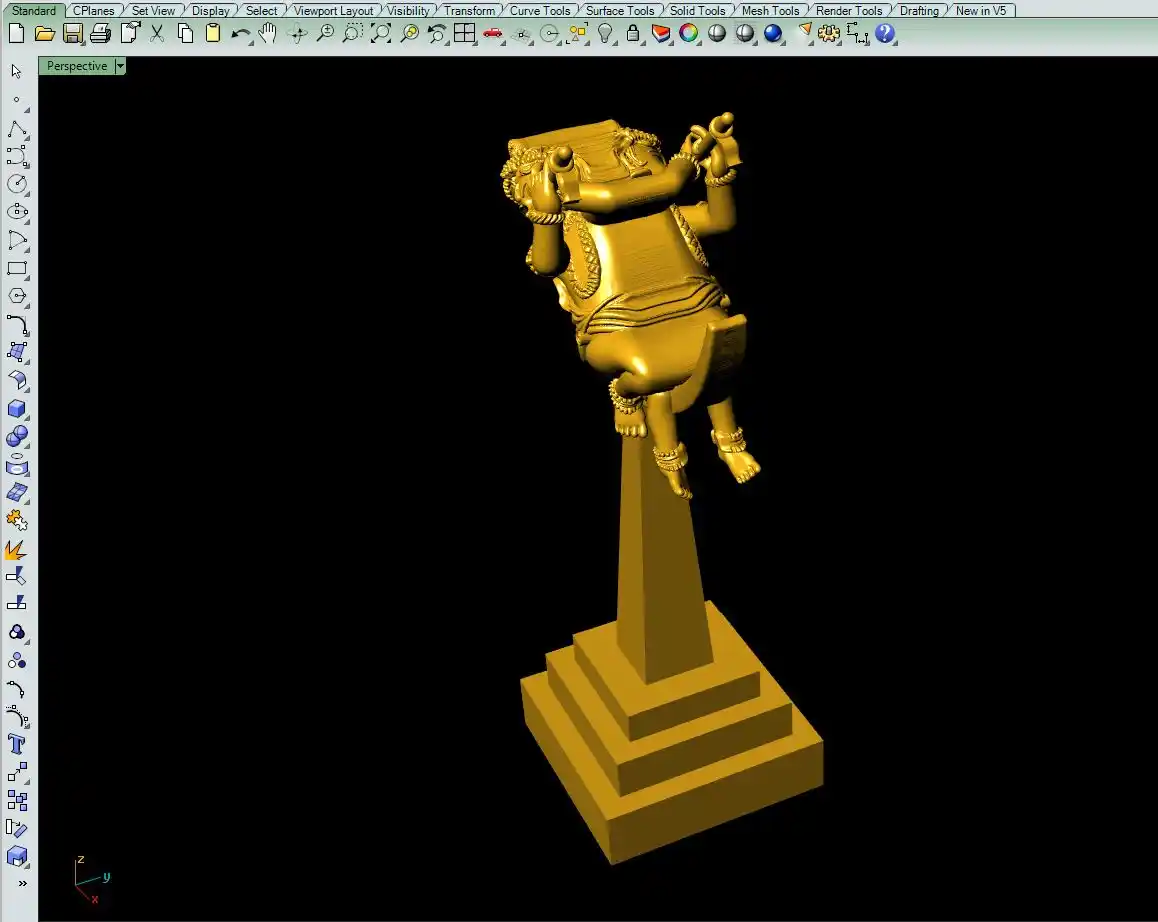This screenshot has width=1158, height=922.
Task: Open the Surface Tools tab
Action: click(619, 11)
